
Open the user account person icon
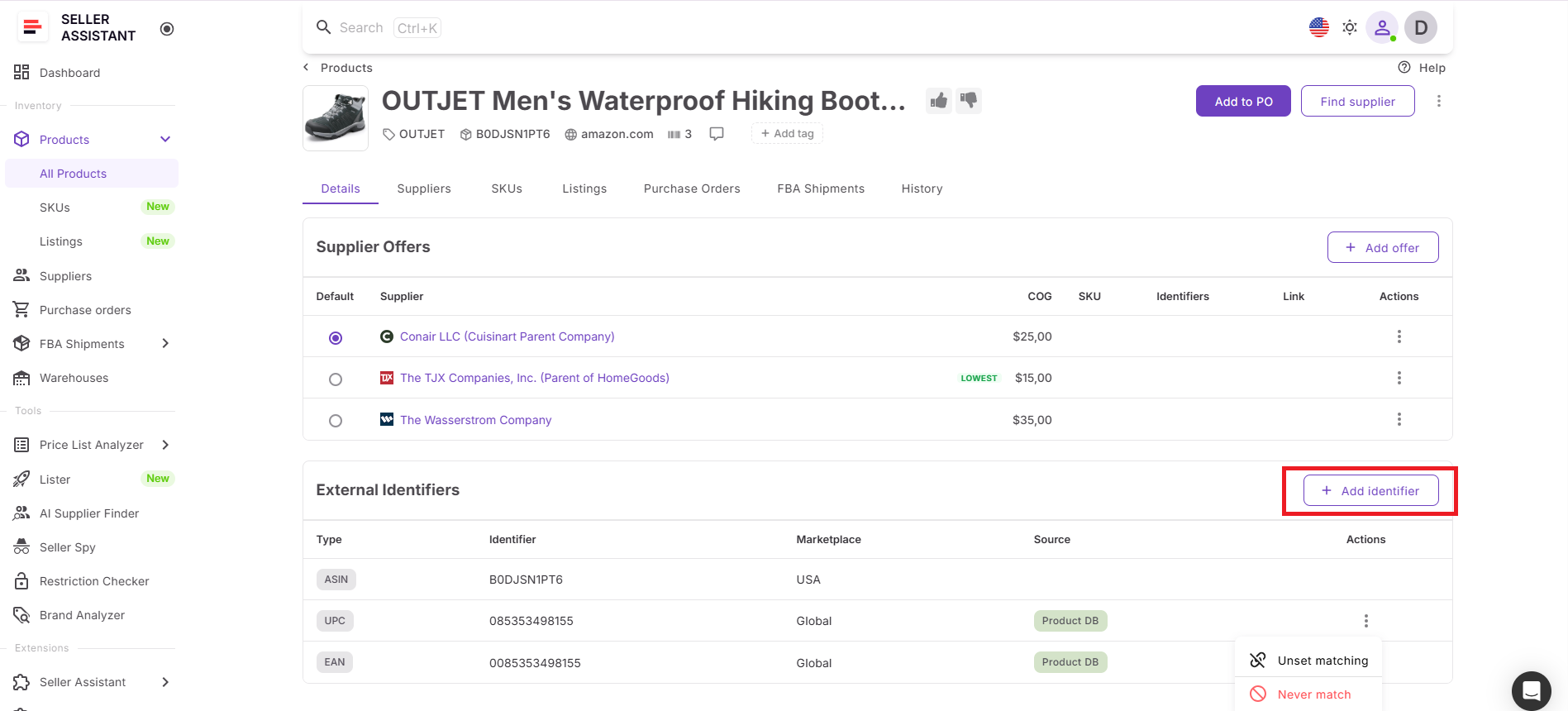click(1382, 27)
